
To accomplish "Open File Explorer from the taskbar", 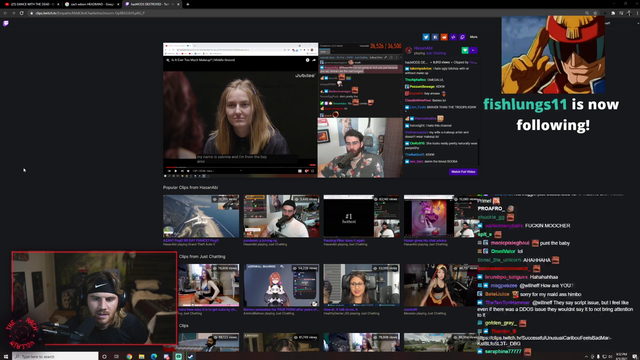I will pyautogui.click(x=141, y=356).
